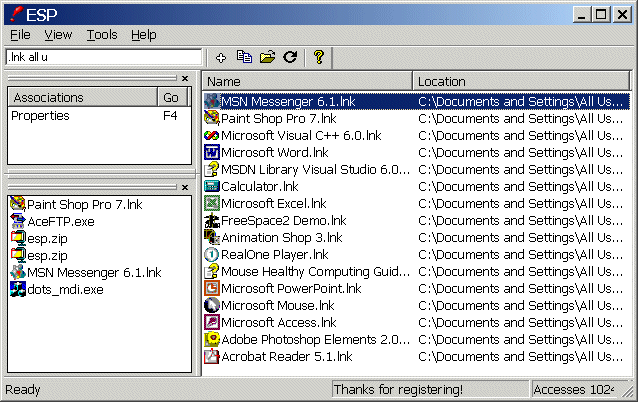The image size is (638, 402).
Task: Click the Animation Shop 3.lnk icon
Action: pos(212,237)
